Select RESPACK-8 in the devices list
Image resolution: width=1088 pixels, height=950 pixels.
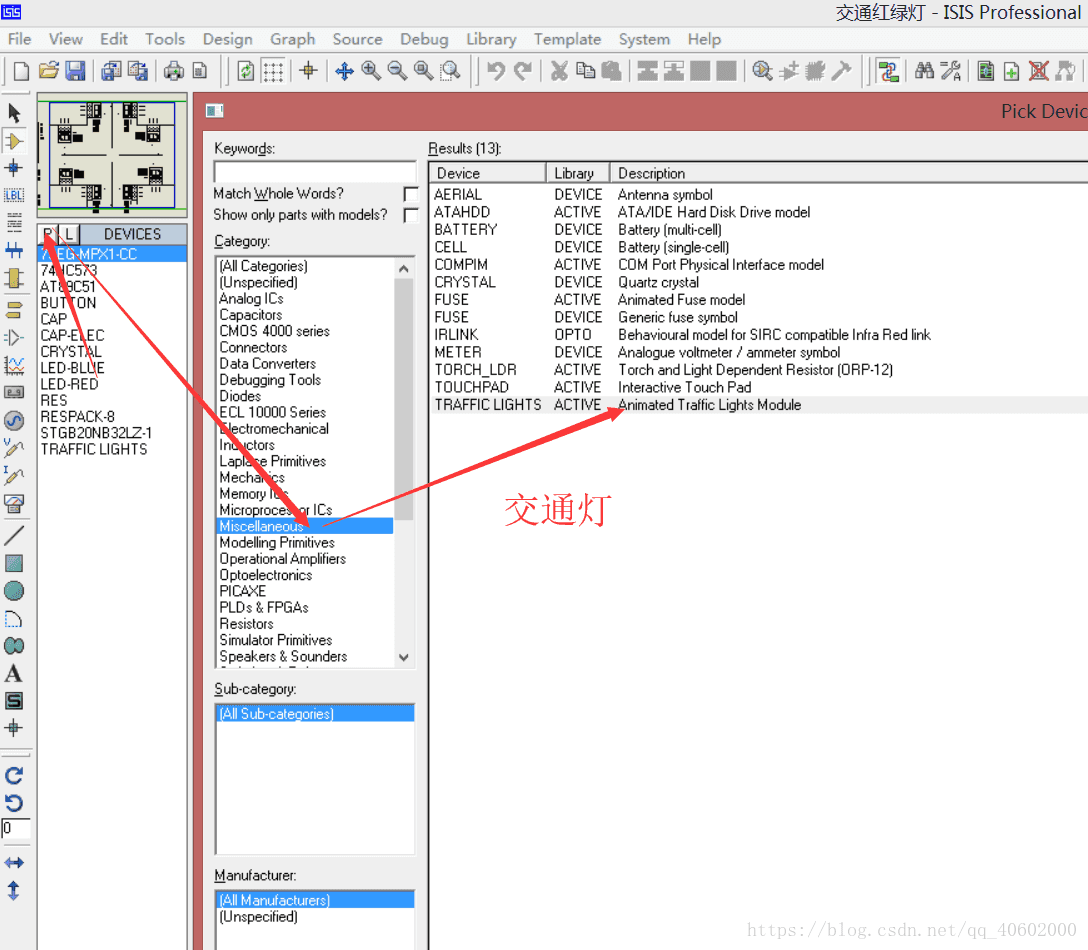112,416
